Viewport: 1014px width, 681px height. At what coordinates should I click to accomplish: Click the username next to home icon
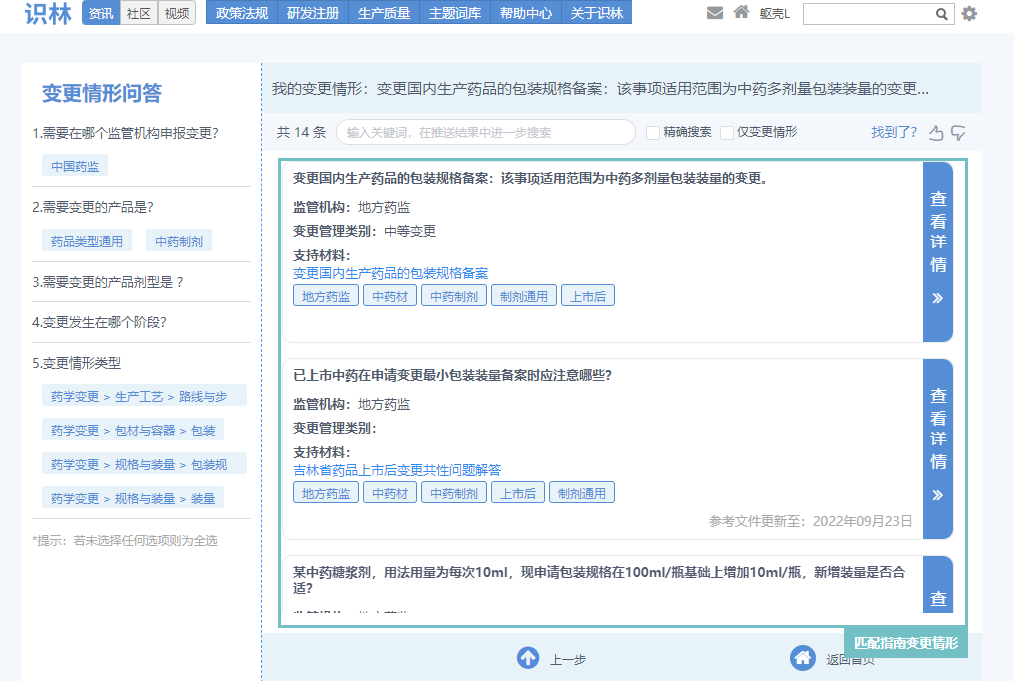[775, 14]
